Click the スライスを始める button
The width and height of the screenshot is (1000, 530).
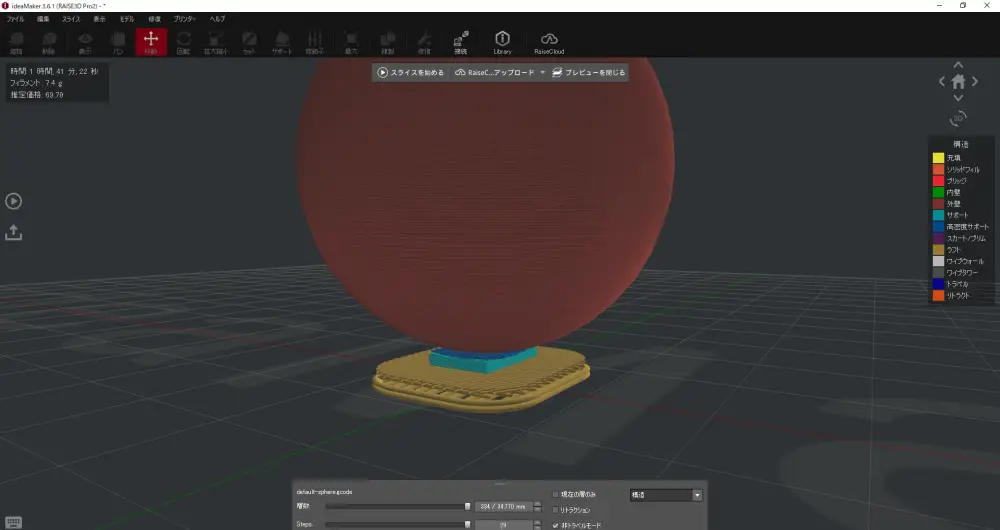click(410, 73)
